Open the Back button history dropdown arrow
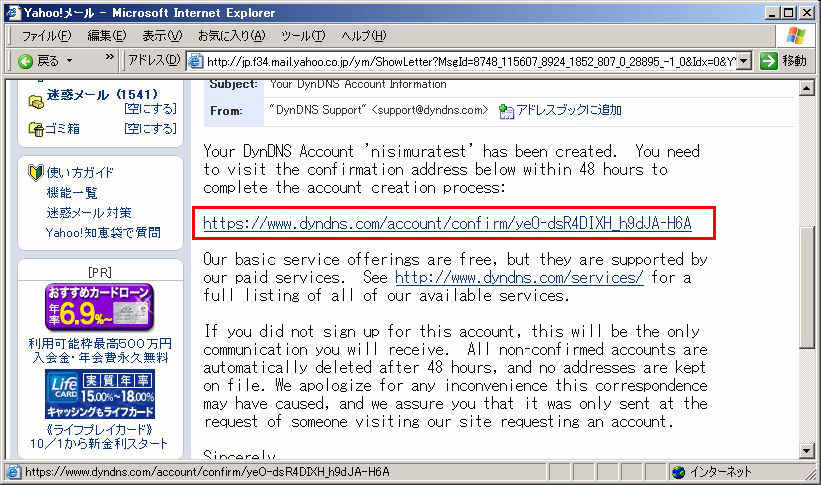The image size is (821, 485). coord(69,61)
